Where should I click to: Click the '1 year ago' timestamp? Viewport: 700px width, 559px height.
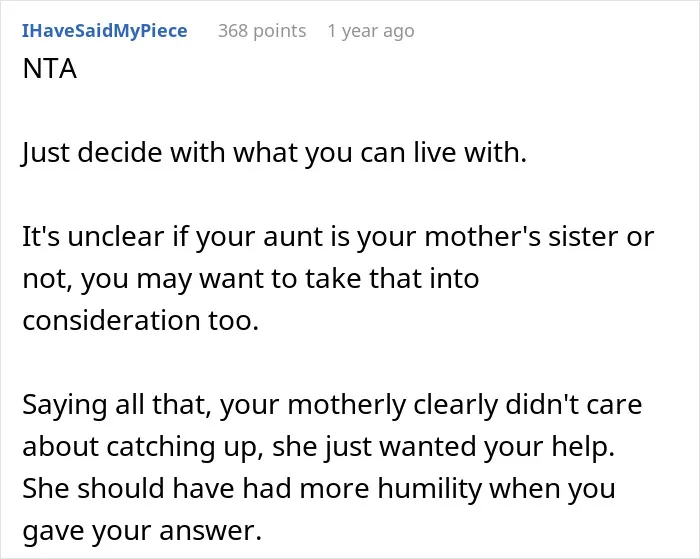point(371,31)
